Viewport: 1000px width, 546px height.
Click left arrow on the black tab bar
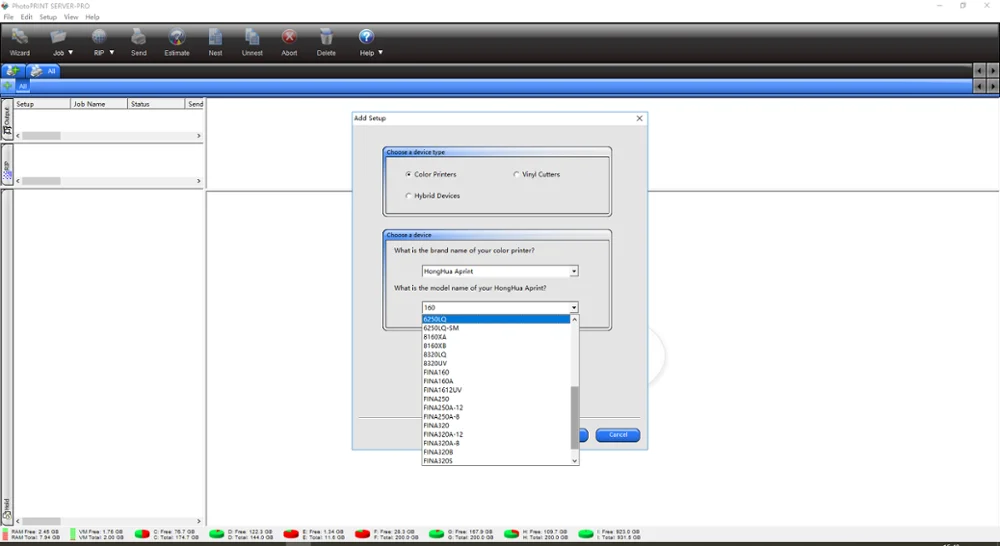pyautogui.click(x=980, y=71)
